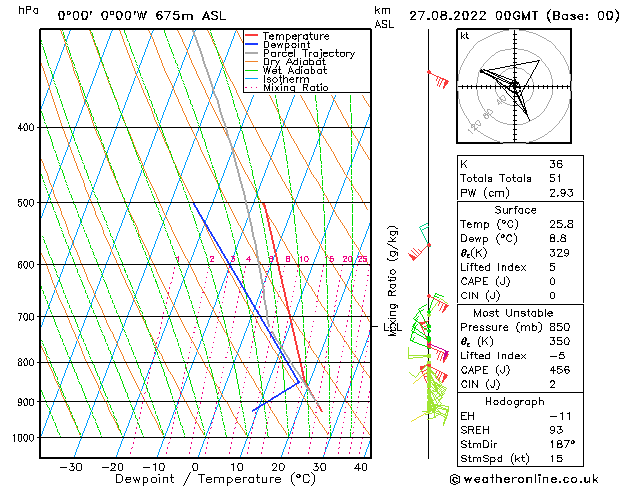The height and width of the screenshot is (486, 629).
Task: Click the 700 hPa pressure label
Action: point(26,317)
